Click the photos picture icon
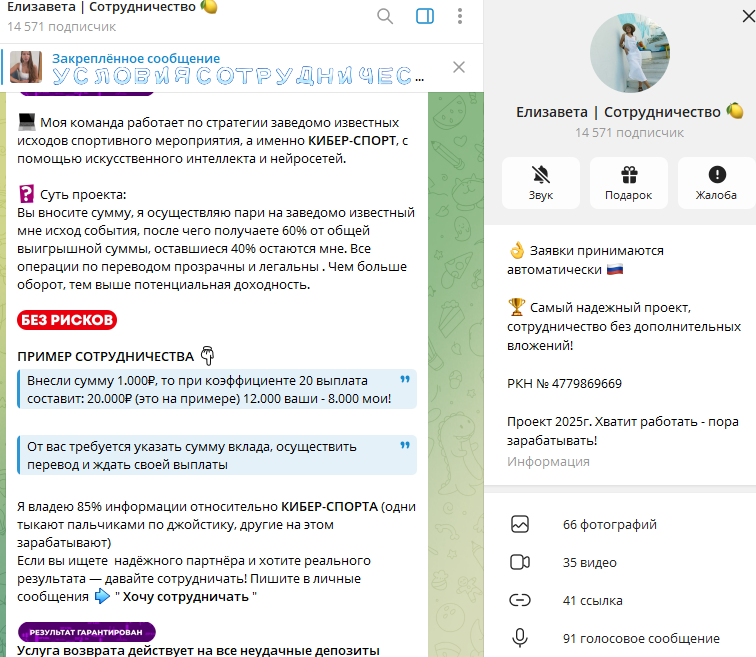756x657 pixels. (520, 524)
